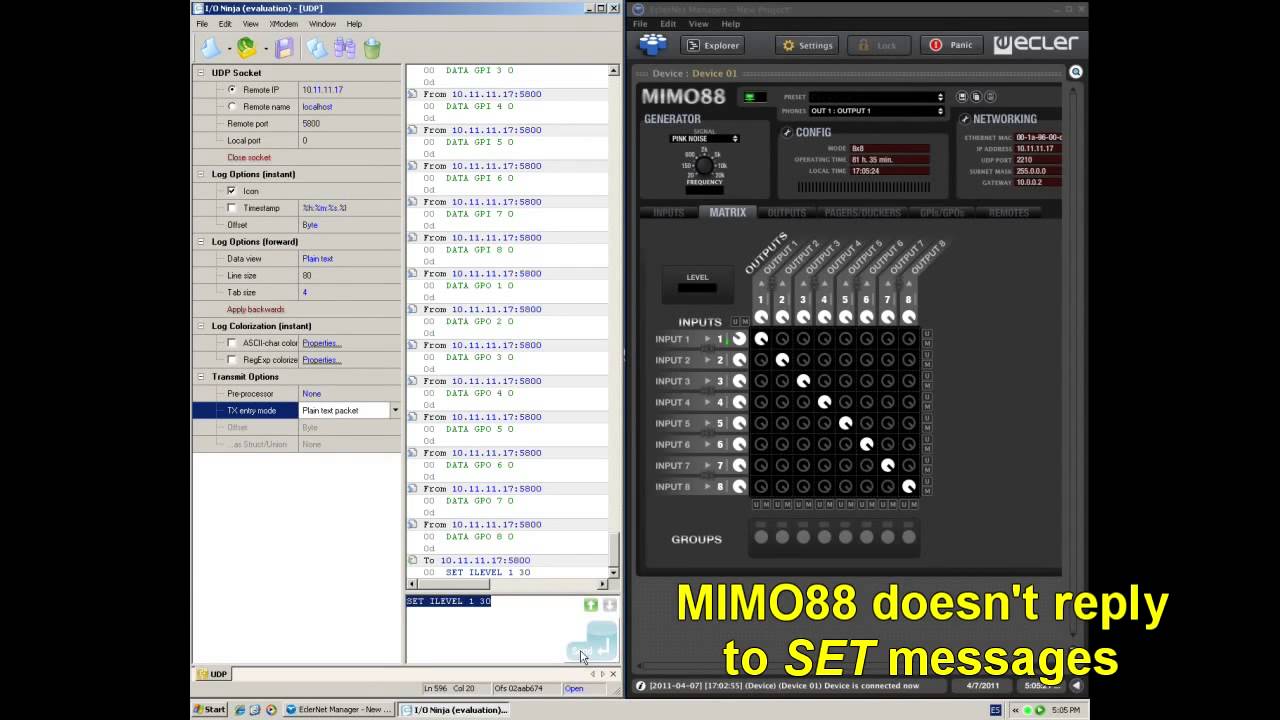The width and height of the screenshot is (1280, 720).
Task: Click the I/O Ninja taskbar button
Action: click(456, 710)
